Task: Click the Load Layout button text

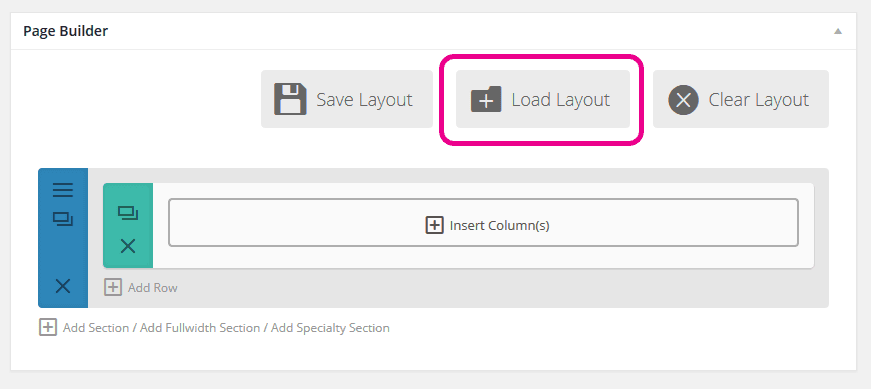Action: 560,100
